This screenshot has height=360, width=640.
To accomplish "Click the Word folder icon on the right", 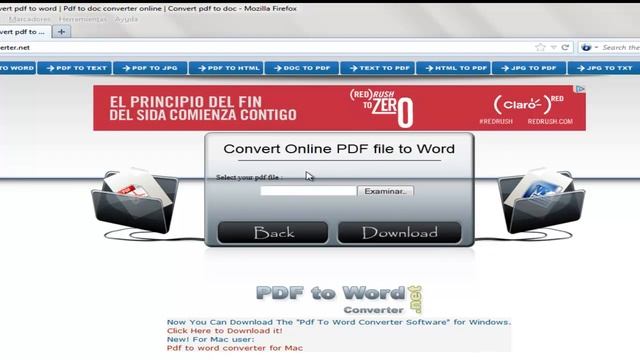I will click(x=542, y=201).
